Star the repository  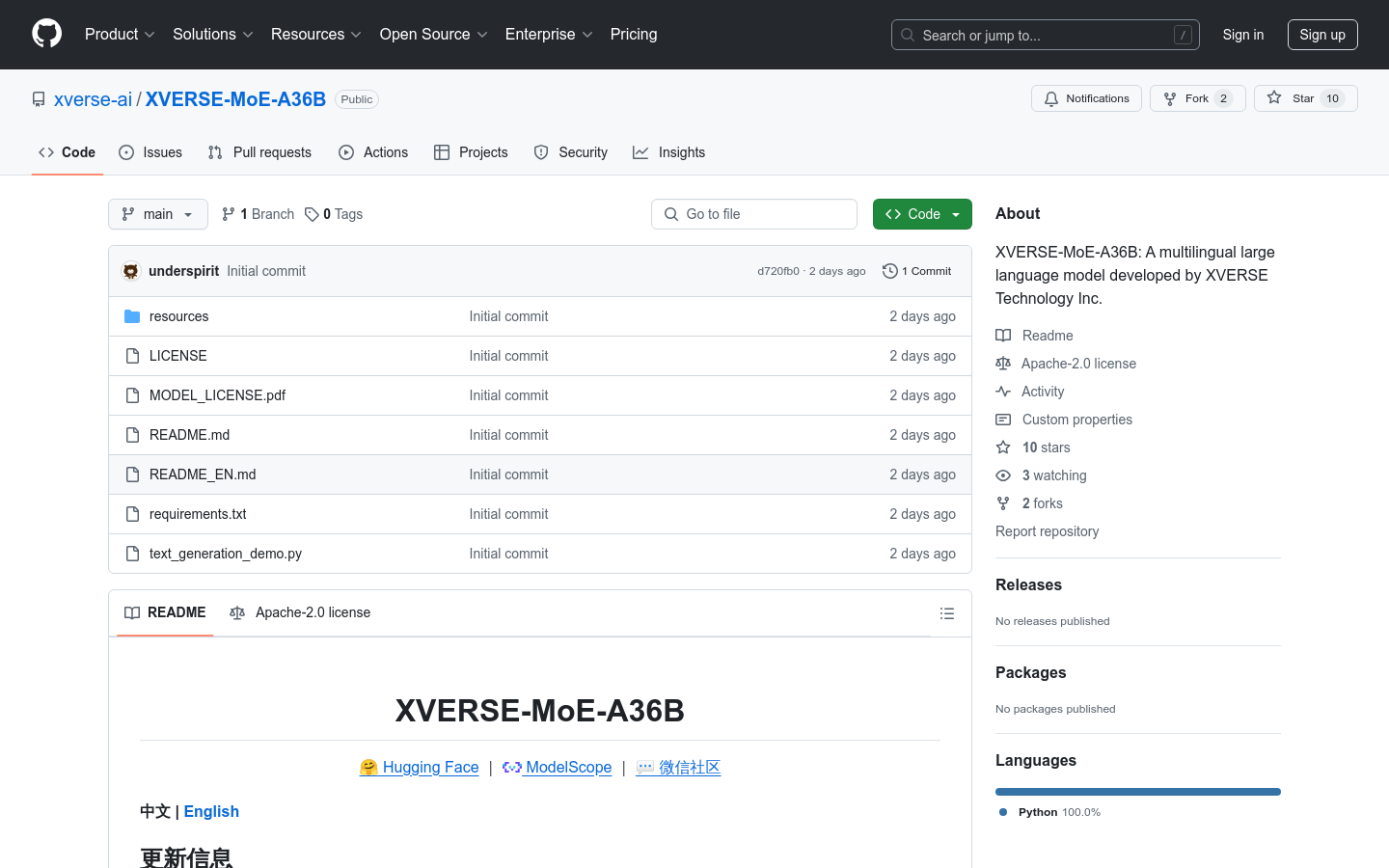[1306, 98]
